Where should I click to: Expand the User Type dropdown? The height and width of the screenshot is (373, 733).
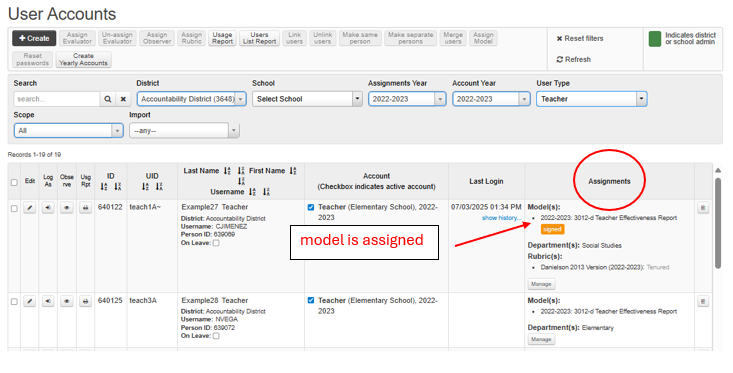tap(591, 99)
